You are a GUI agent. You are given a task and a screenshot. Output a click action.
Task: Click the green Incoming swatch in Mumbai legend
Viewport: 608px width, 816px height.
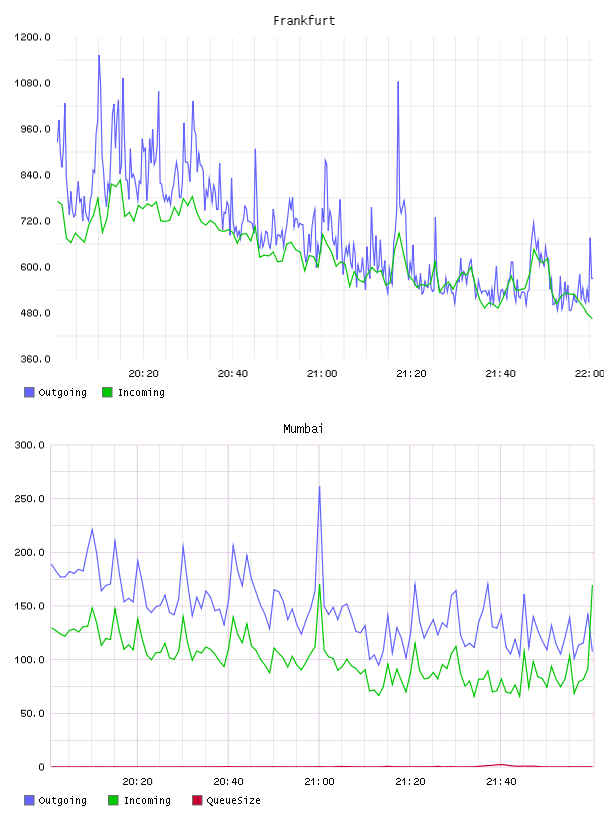[x=113, y=800]
